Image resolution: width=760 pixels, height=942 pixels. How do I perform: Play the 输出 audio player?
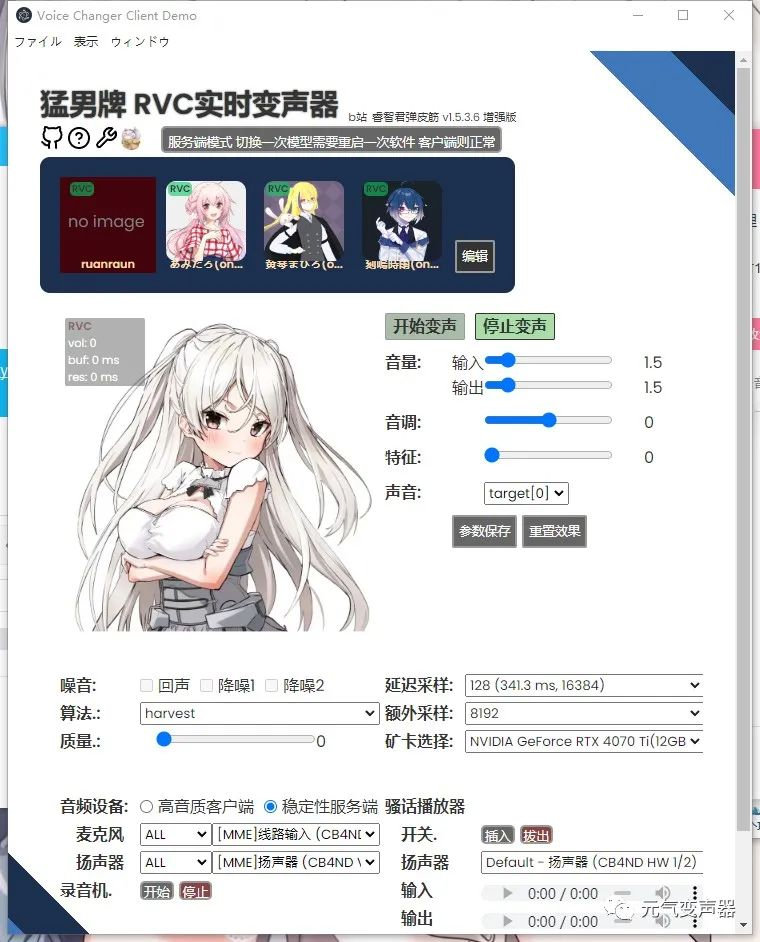(508, 921)
